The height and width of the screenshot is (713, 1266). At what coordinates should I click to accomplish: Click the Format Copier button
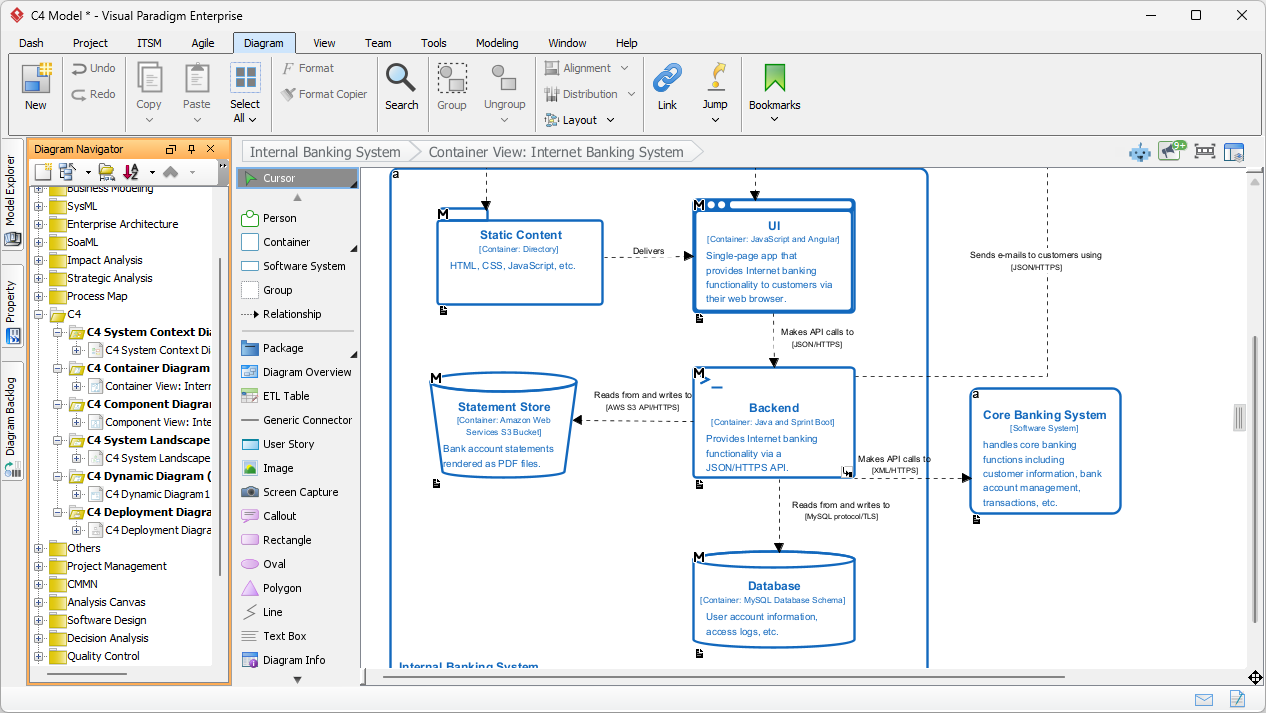[324, 94]
